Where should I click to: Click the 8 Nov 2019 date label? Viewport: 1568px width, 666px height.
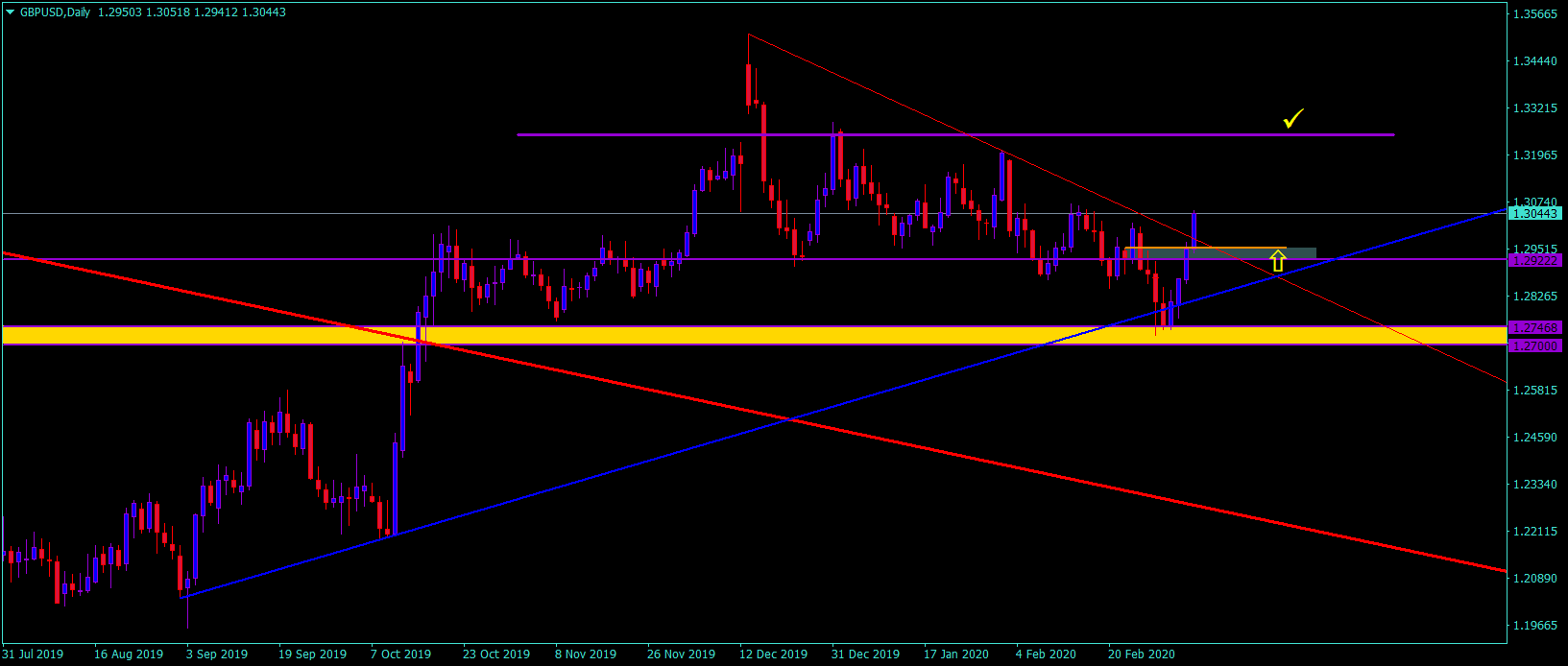click(586, 654)
